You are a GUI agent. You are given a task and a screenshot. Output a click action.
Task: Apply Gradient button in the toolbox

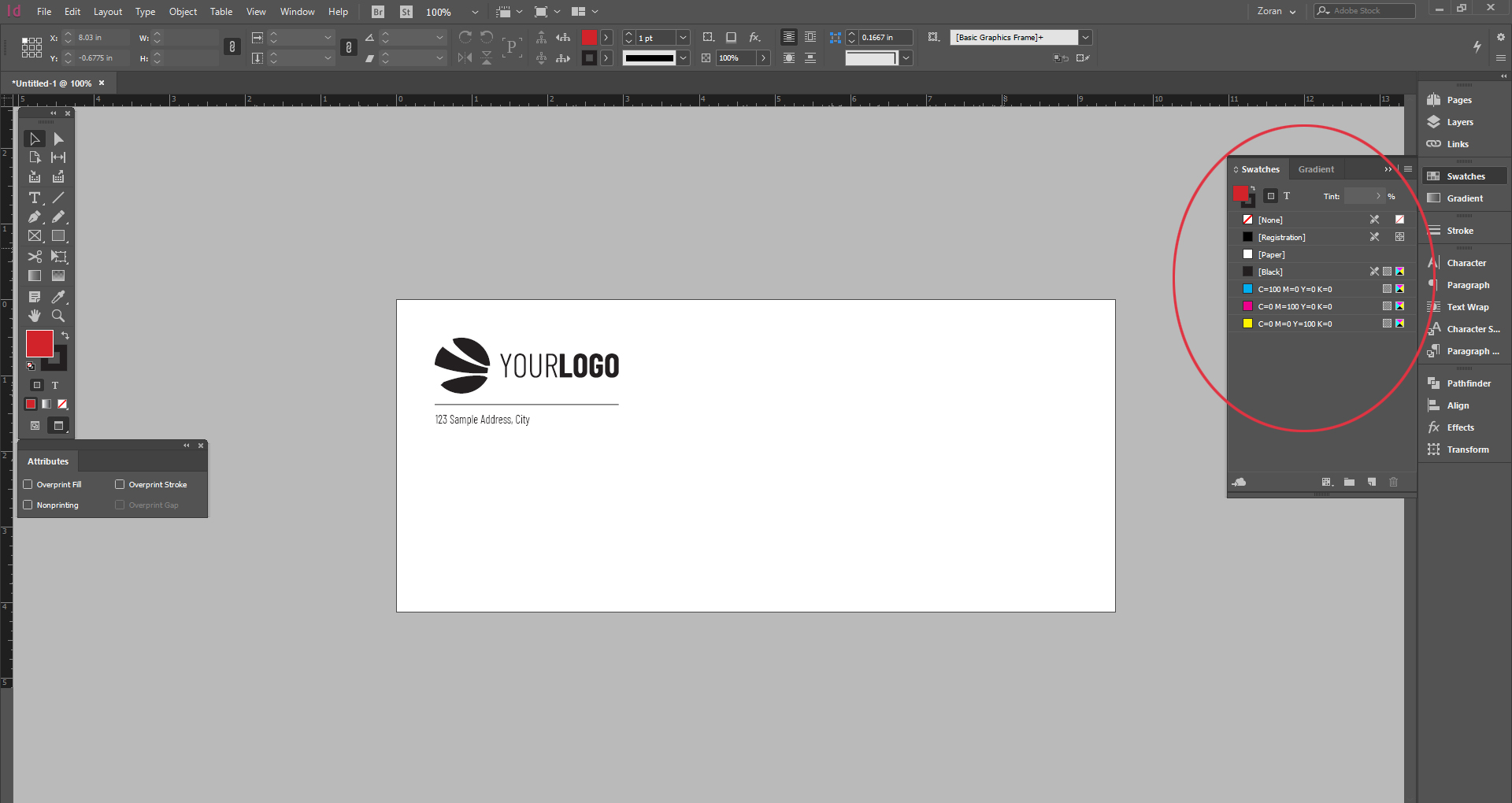(x=46, y=404)
